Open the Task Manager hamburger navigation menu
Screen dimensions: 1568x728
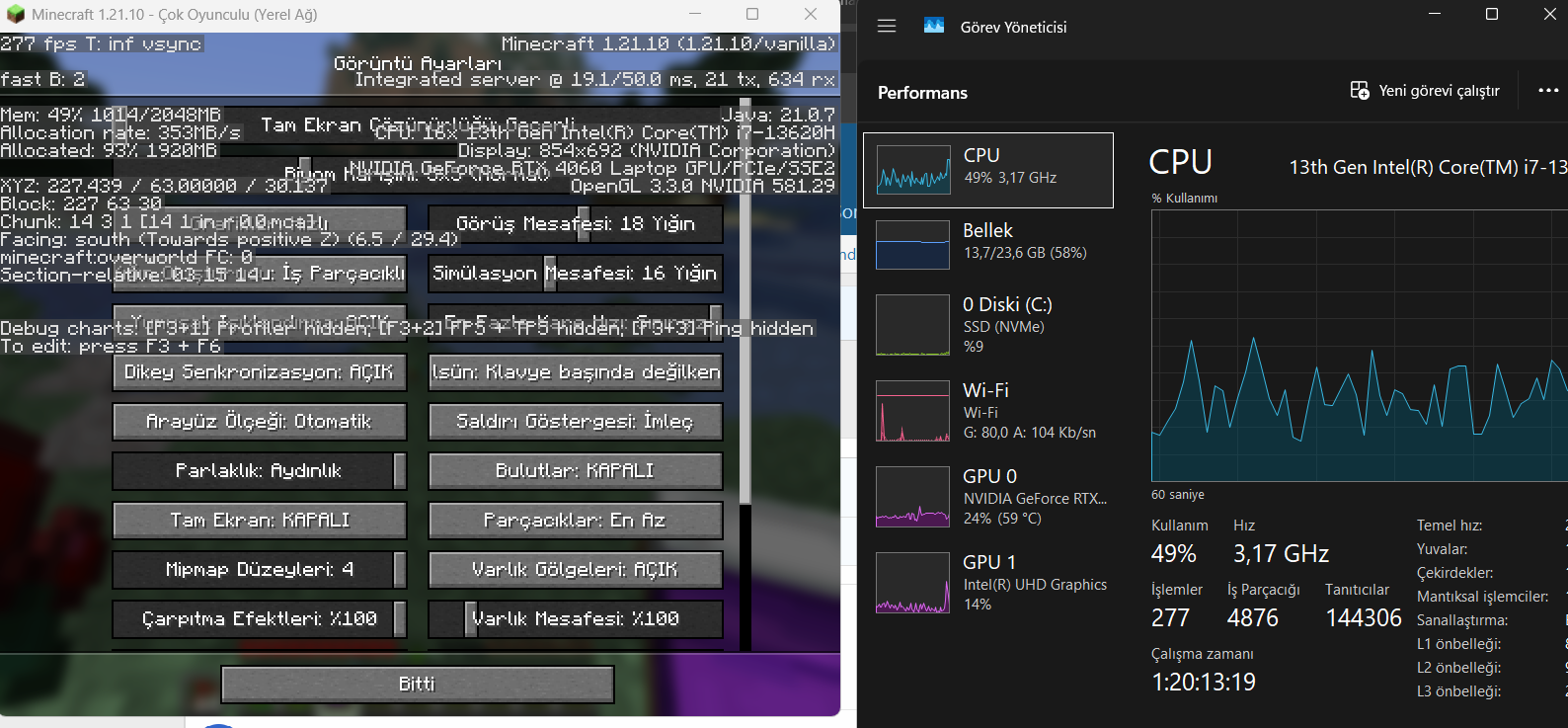point(887,27)
